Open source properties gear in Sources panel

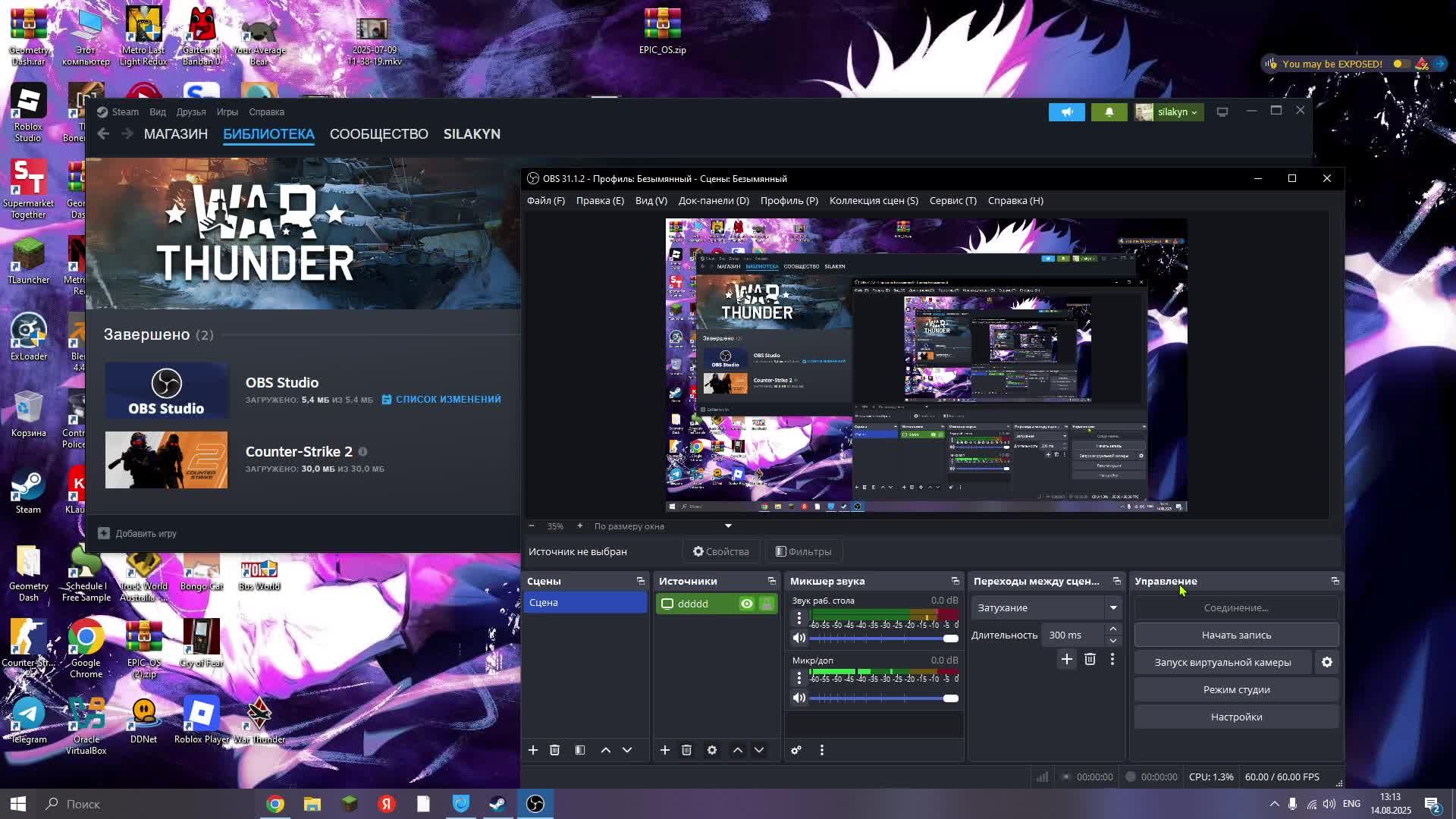click(712, 750)
